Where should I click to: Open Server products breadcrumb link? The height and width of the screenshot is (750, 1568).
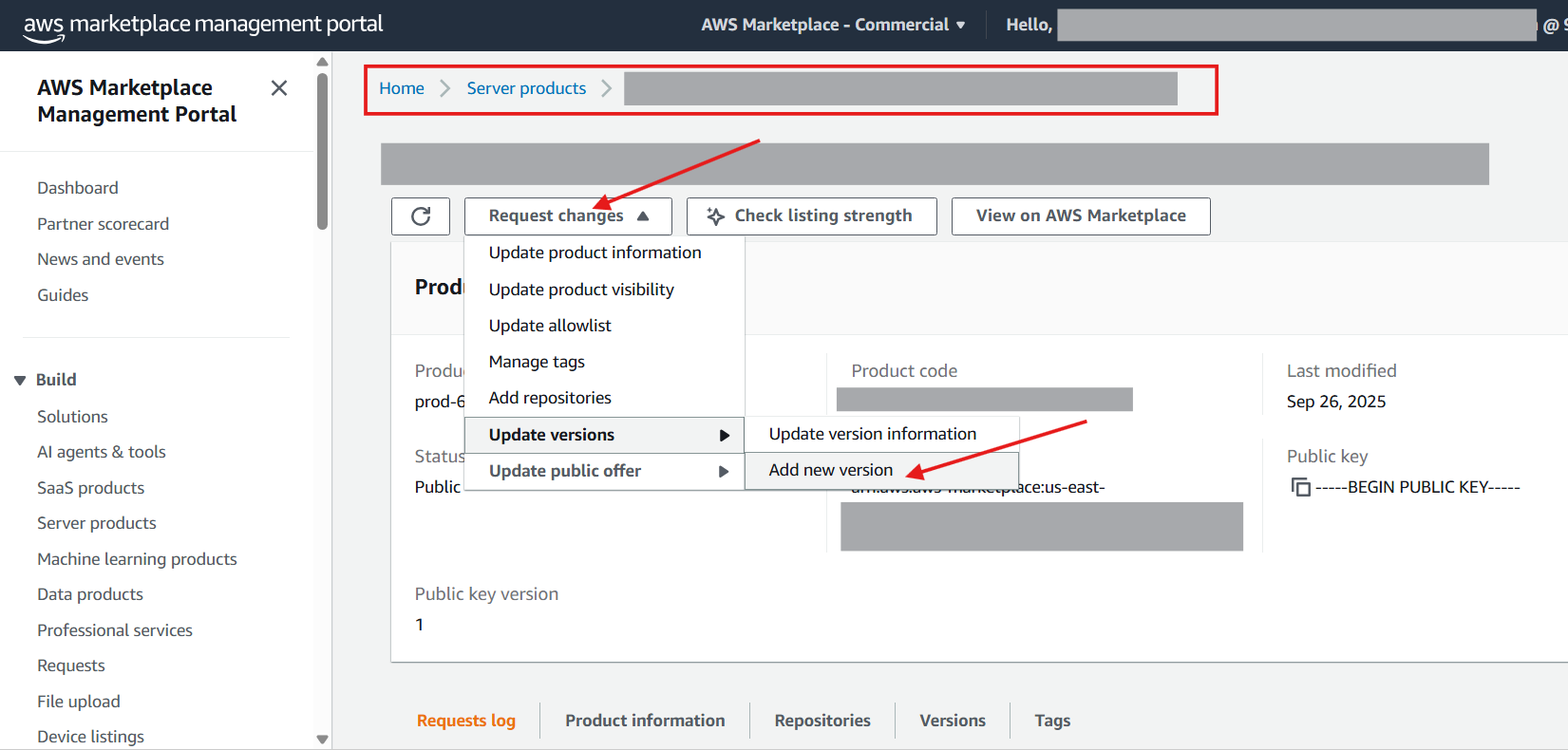[x=526, y=88]
